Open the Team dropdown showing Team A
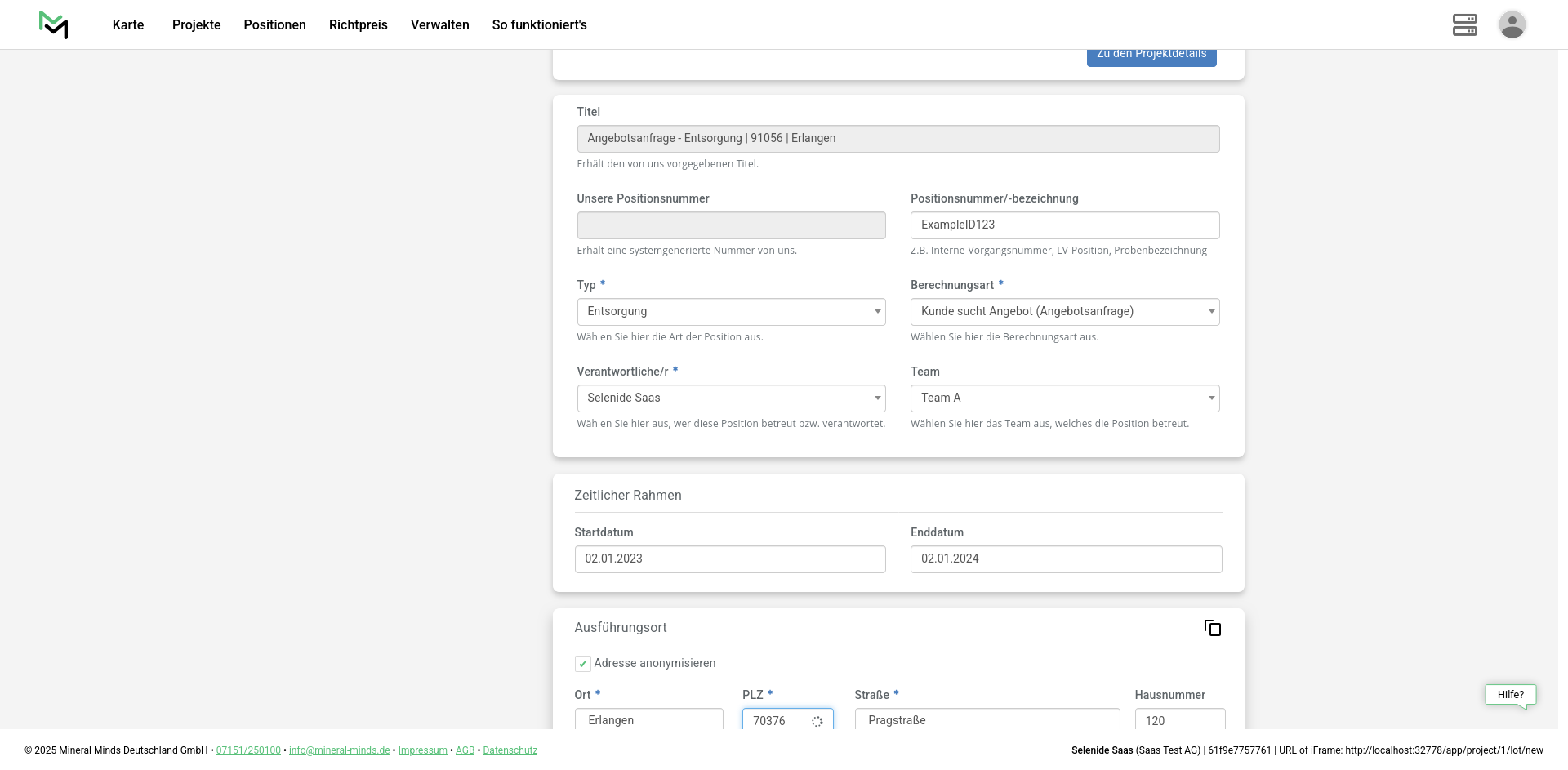This screenshot has width=1568, height=770. 1064,398
